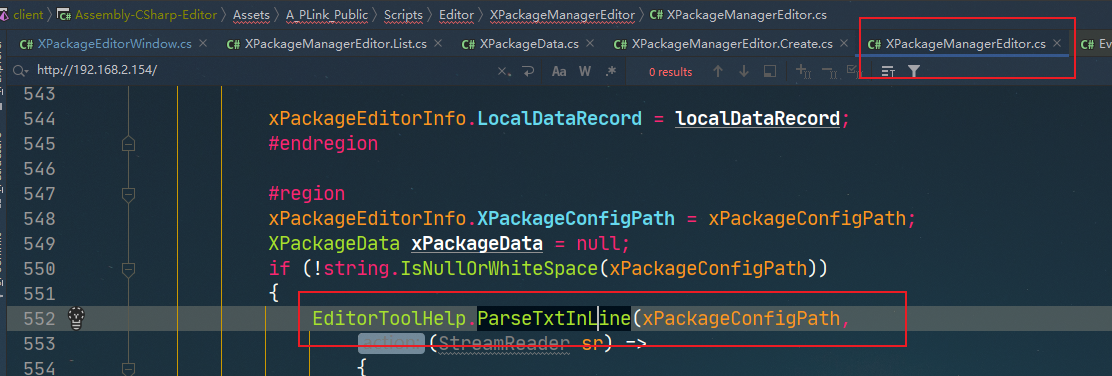Switch to XPackageData.cs tab
1112x376 pixels.
tap(529, 44)
